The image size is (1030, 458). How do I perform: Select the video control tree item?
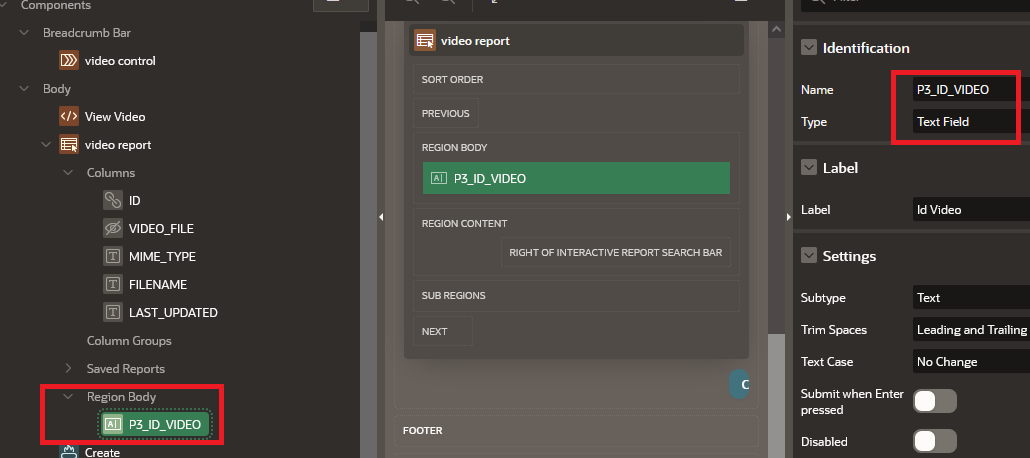click(120, 60)
